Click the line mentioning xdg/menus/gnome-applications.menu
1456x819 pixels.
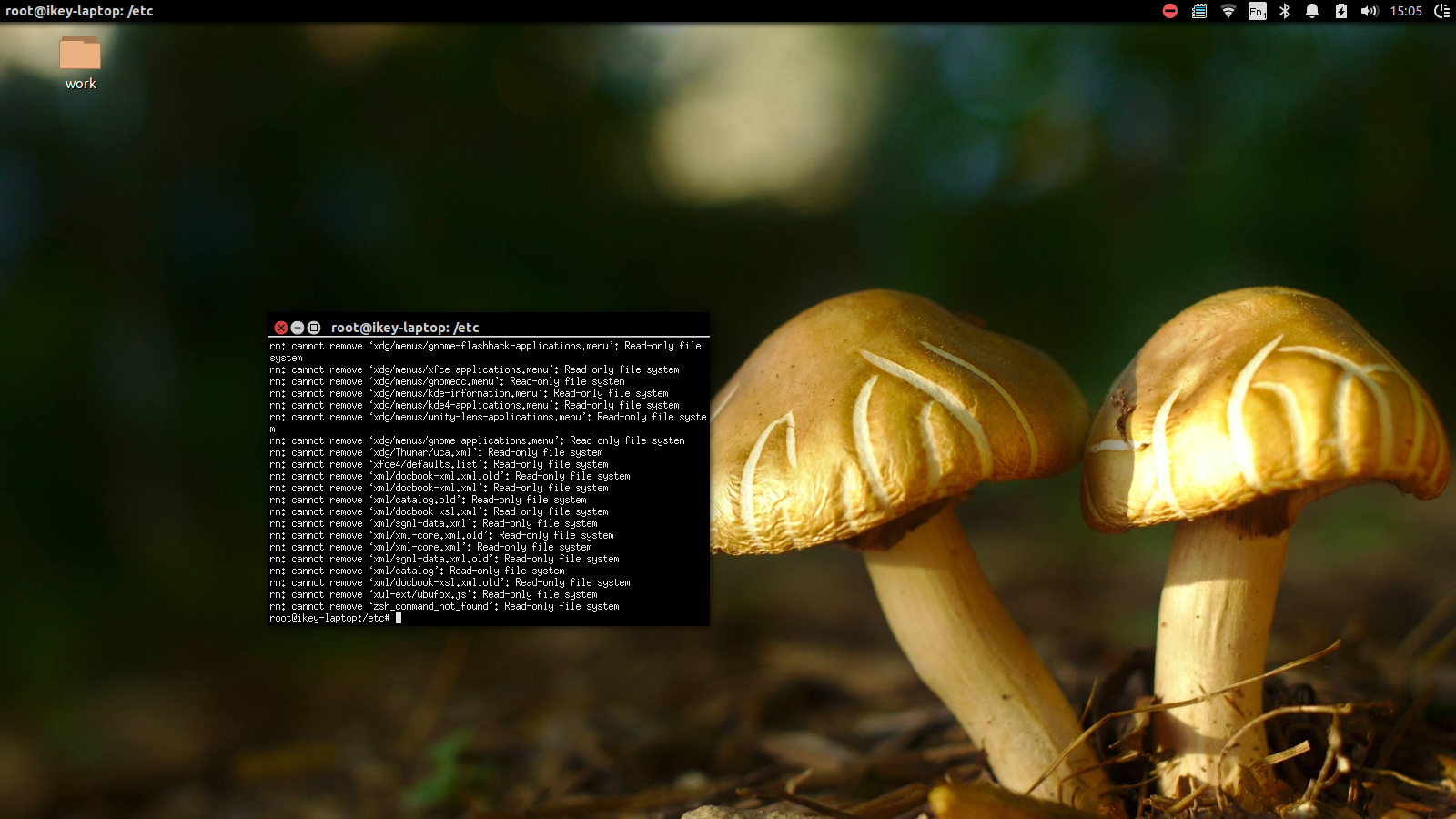coord(477,440)
